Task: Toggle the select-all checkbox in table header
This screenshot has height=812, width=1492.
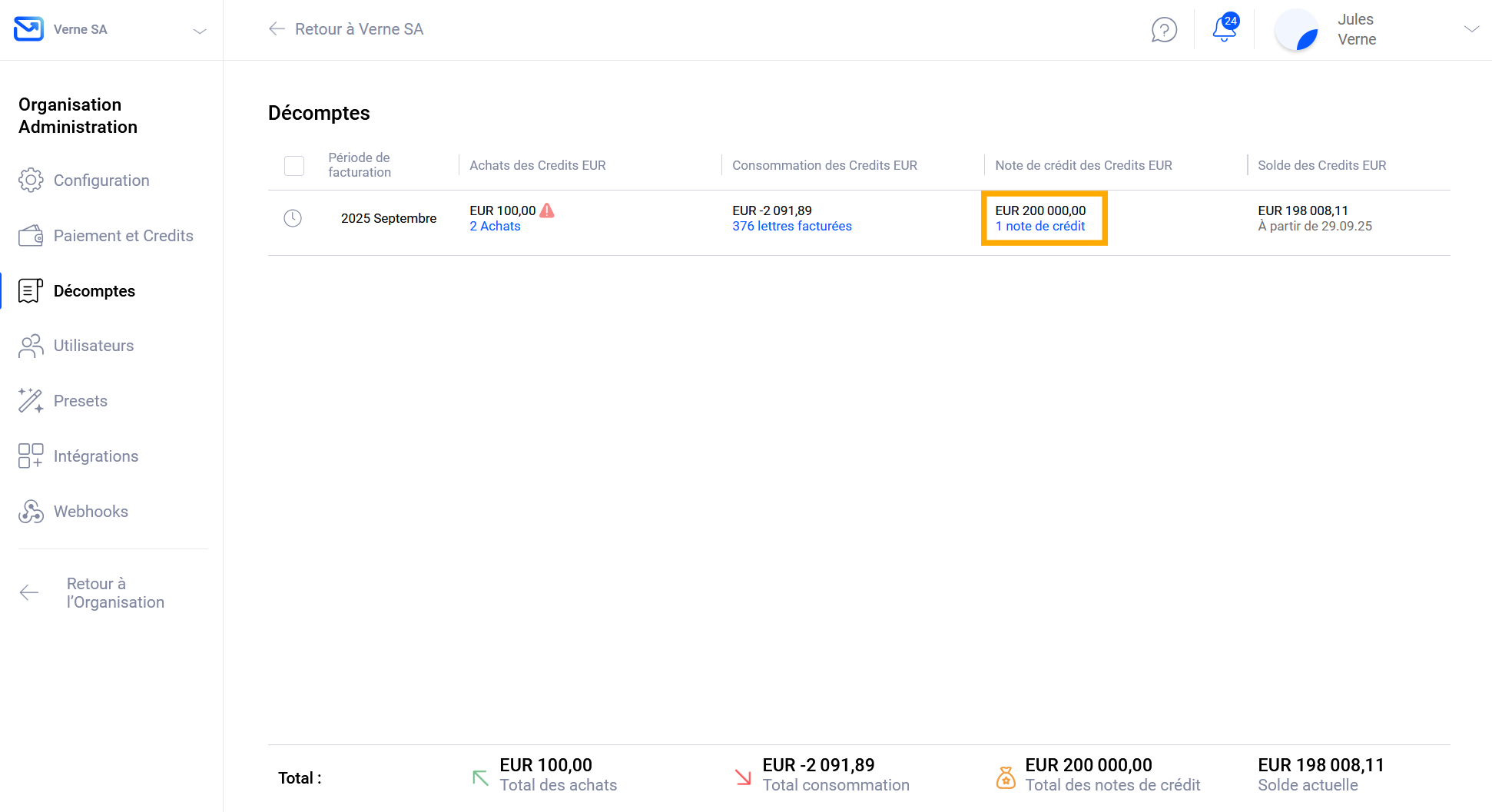Action: pos(294,165)
